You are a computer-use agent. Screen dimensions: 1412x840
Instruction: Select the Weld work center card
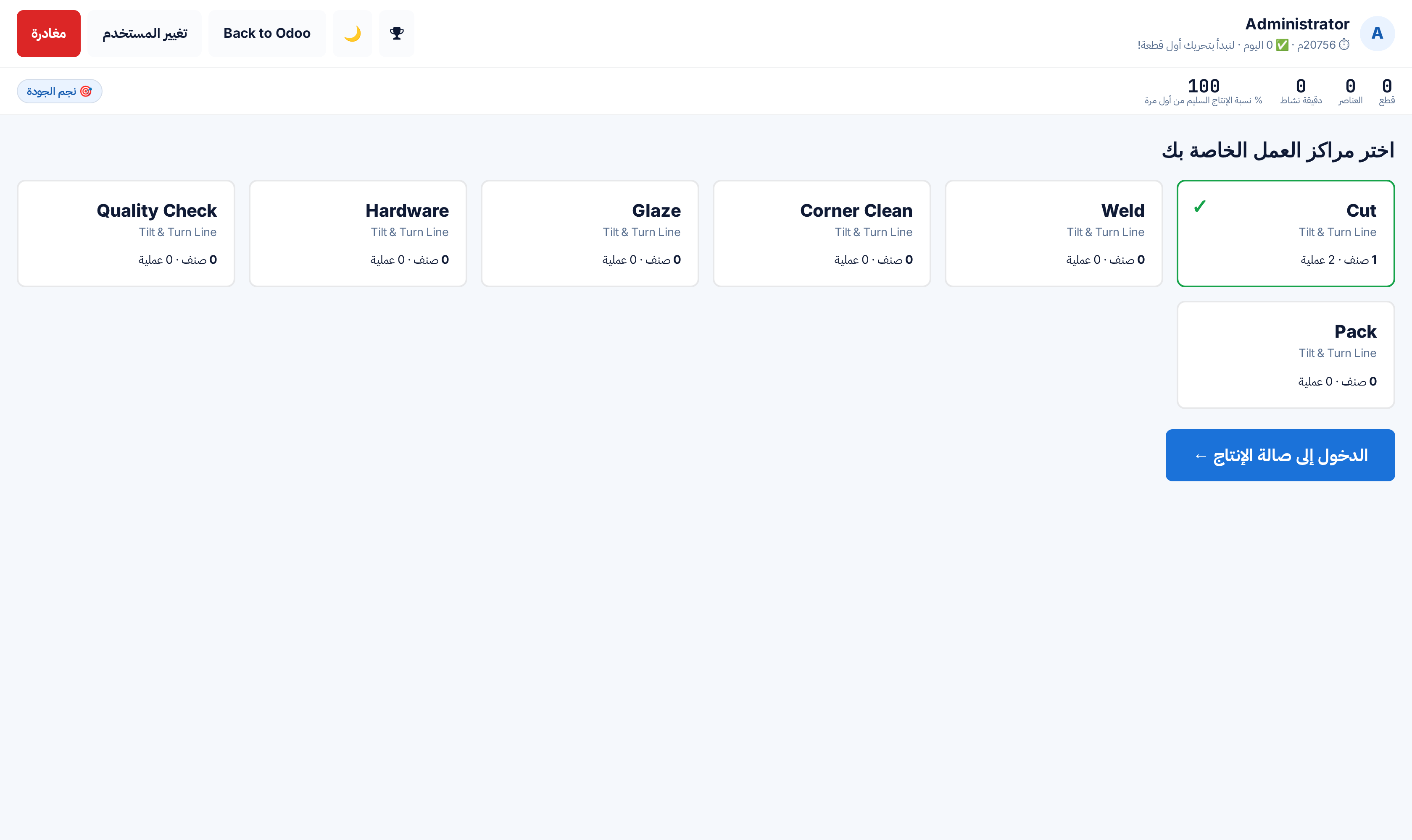point(1054,233)
